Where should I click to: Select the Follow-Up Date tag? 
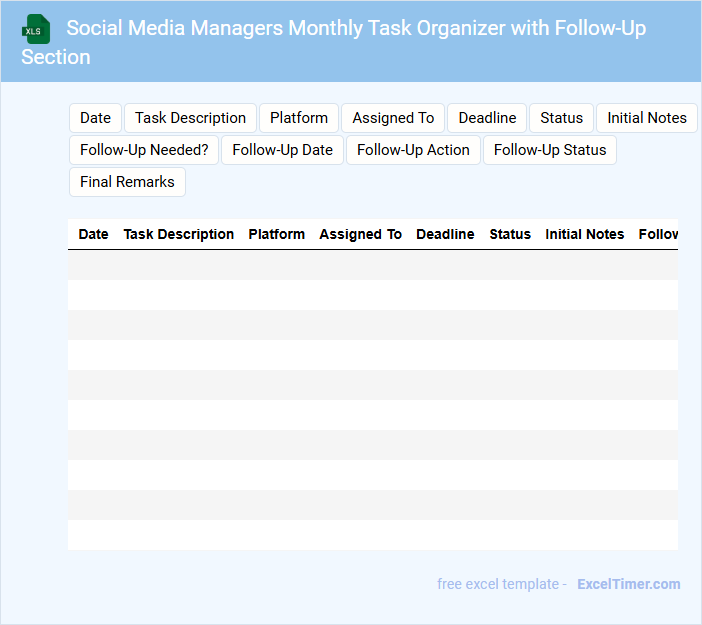282,150
